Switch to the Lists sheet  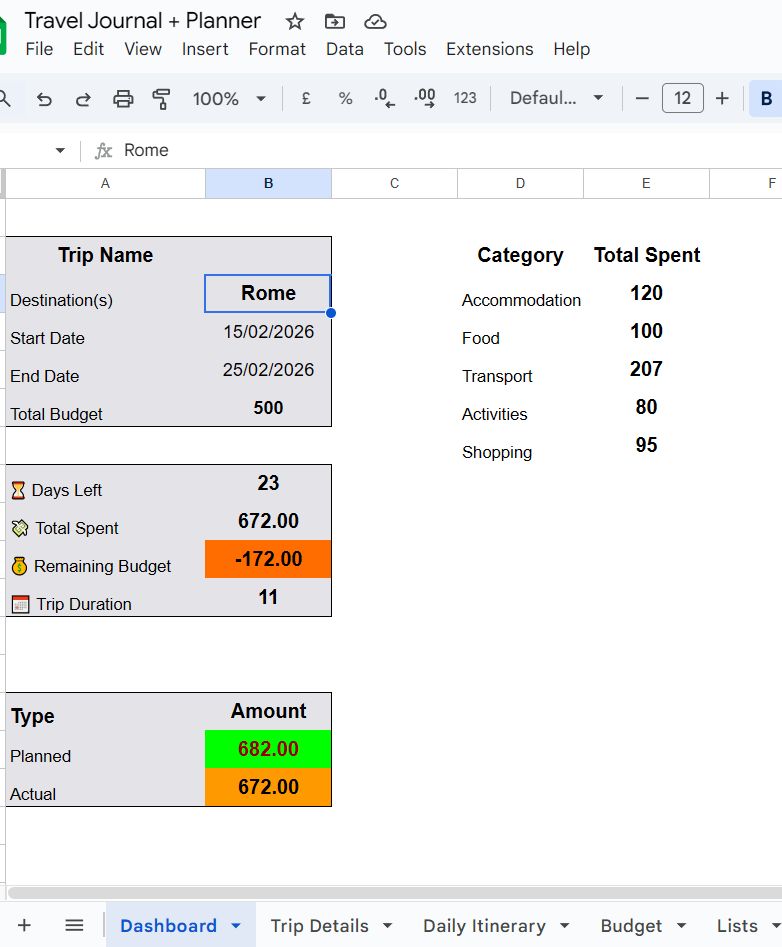pyautogui.click(x=737, y=925)
